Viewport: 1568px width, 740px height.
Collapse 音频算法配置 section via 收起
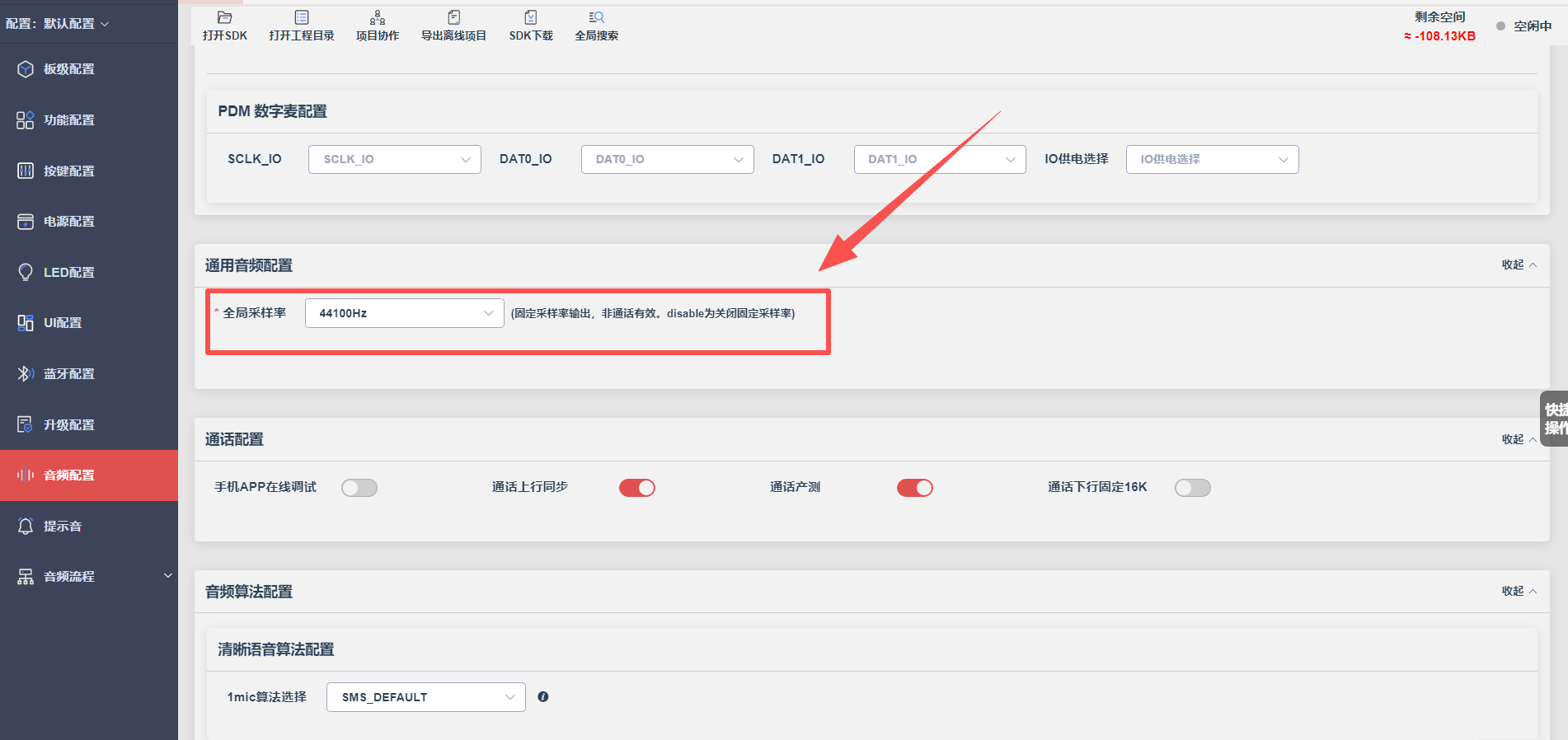1519,591
